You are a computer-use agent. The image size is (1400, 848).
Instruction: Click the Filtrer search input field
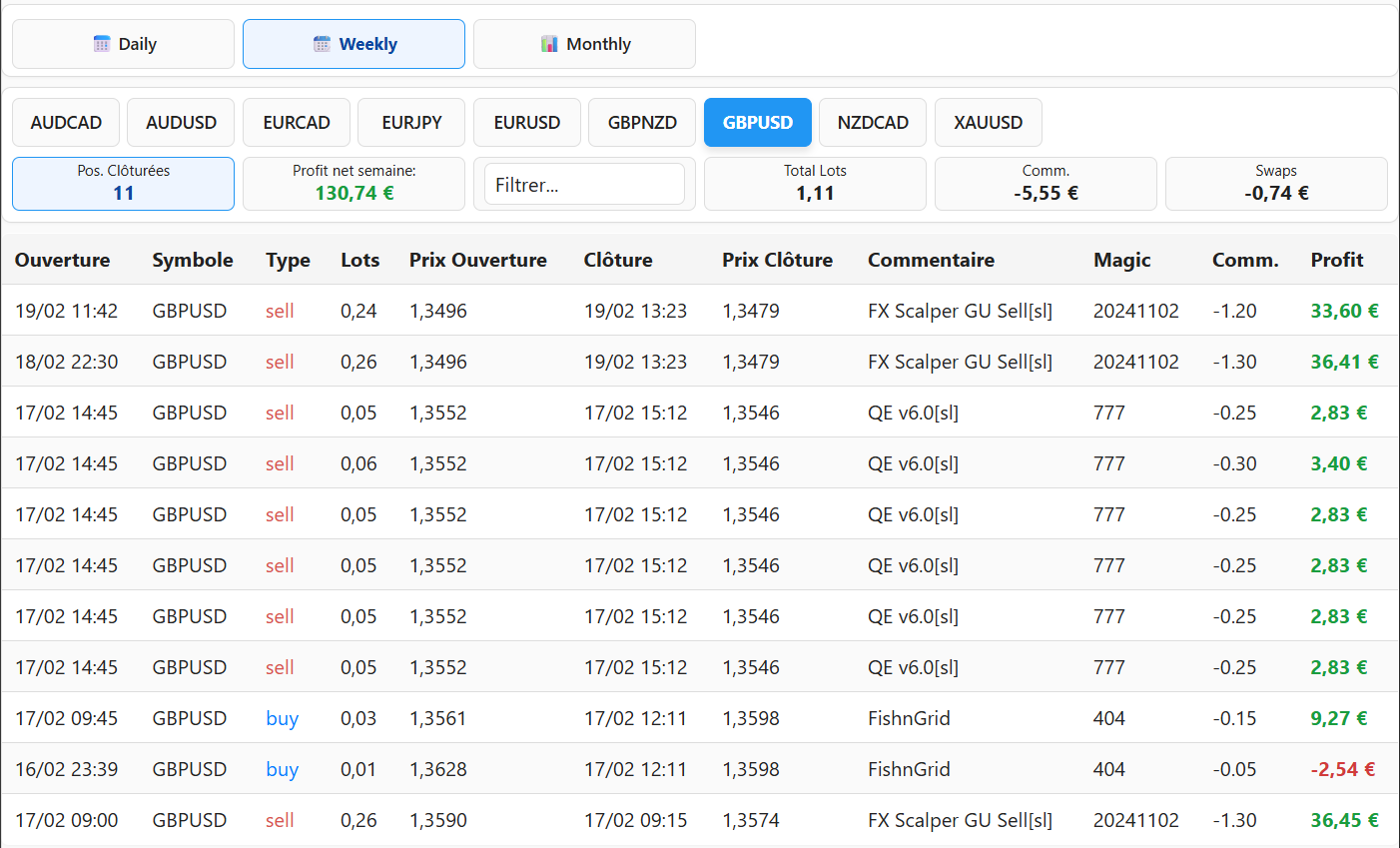[x=584, y=185]
